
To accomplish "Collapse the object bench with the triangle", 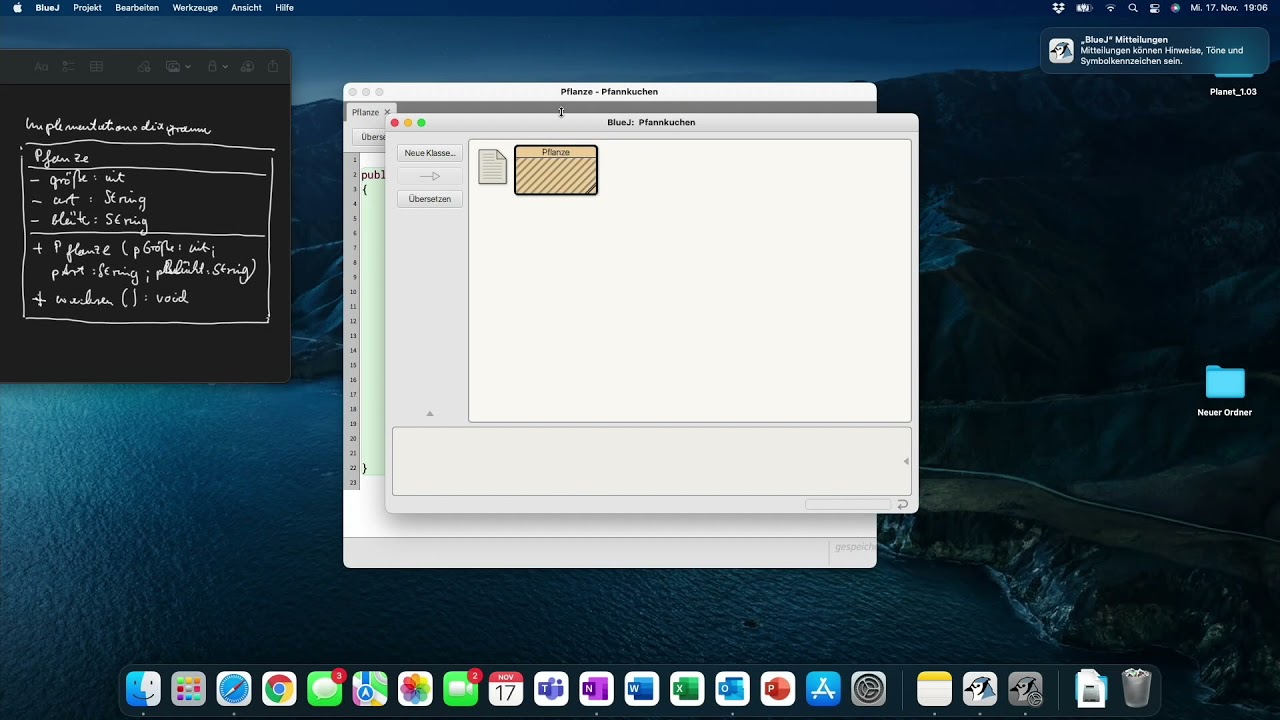I will point(430,413).
